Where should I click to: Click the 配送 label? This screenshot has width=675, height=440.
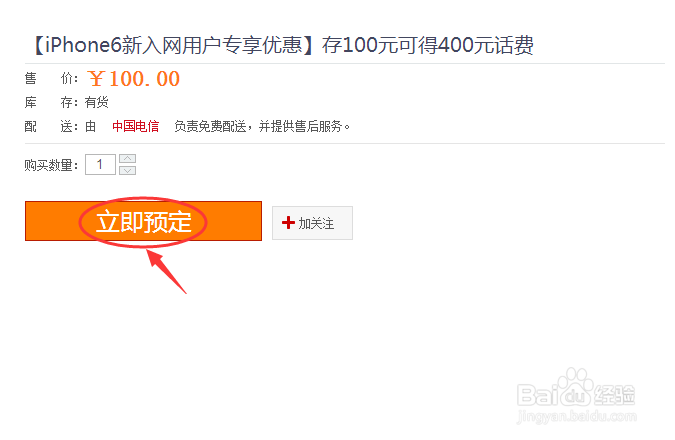[51, 127]
